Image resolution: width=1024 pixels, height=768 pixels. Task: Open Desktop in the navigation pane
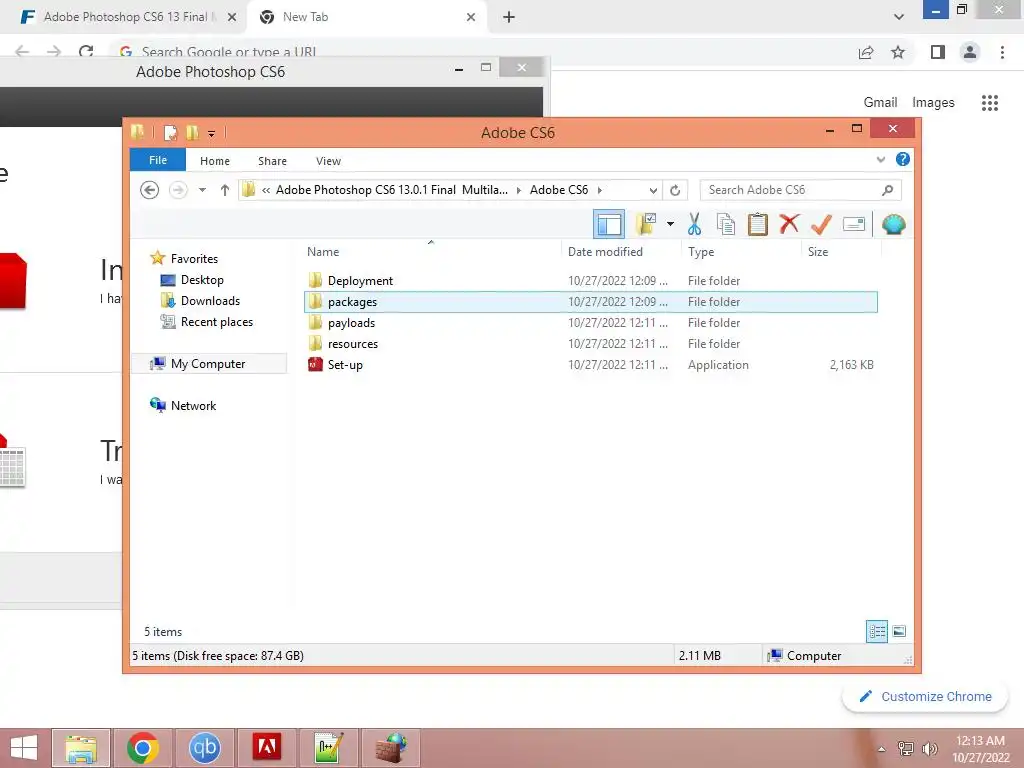pyautogui.click(x=202, y=280)
